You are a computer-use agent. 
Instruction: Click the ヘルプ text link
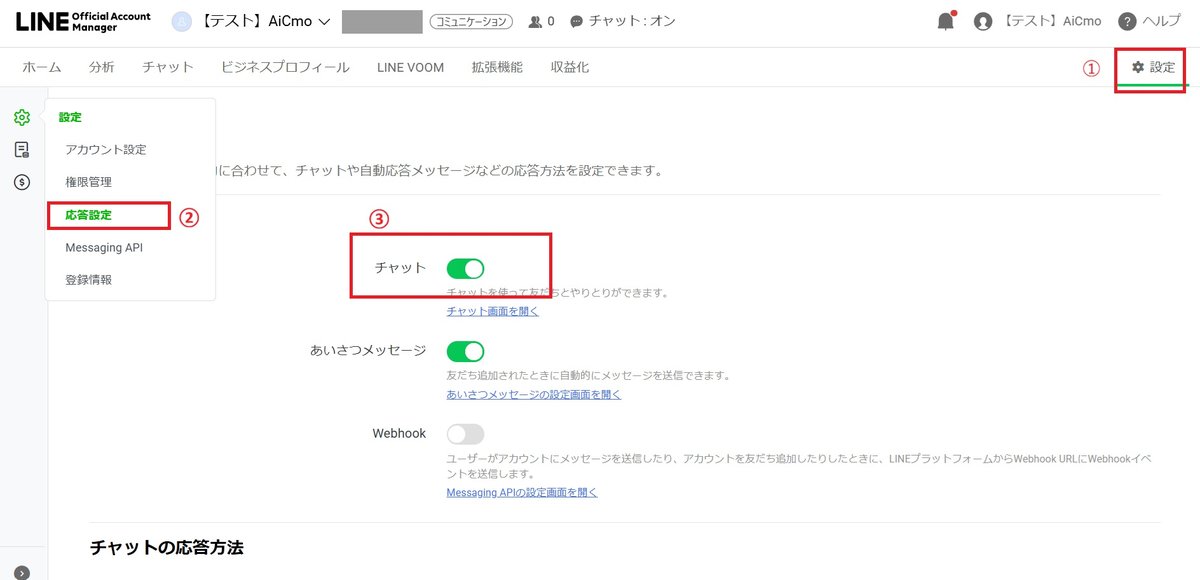pyautogui.click(x=1162, y=21)
